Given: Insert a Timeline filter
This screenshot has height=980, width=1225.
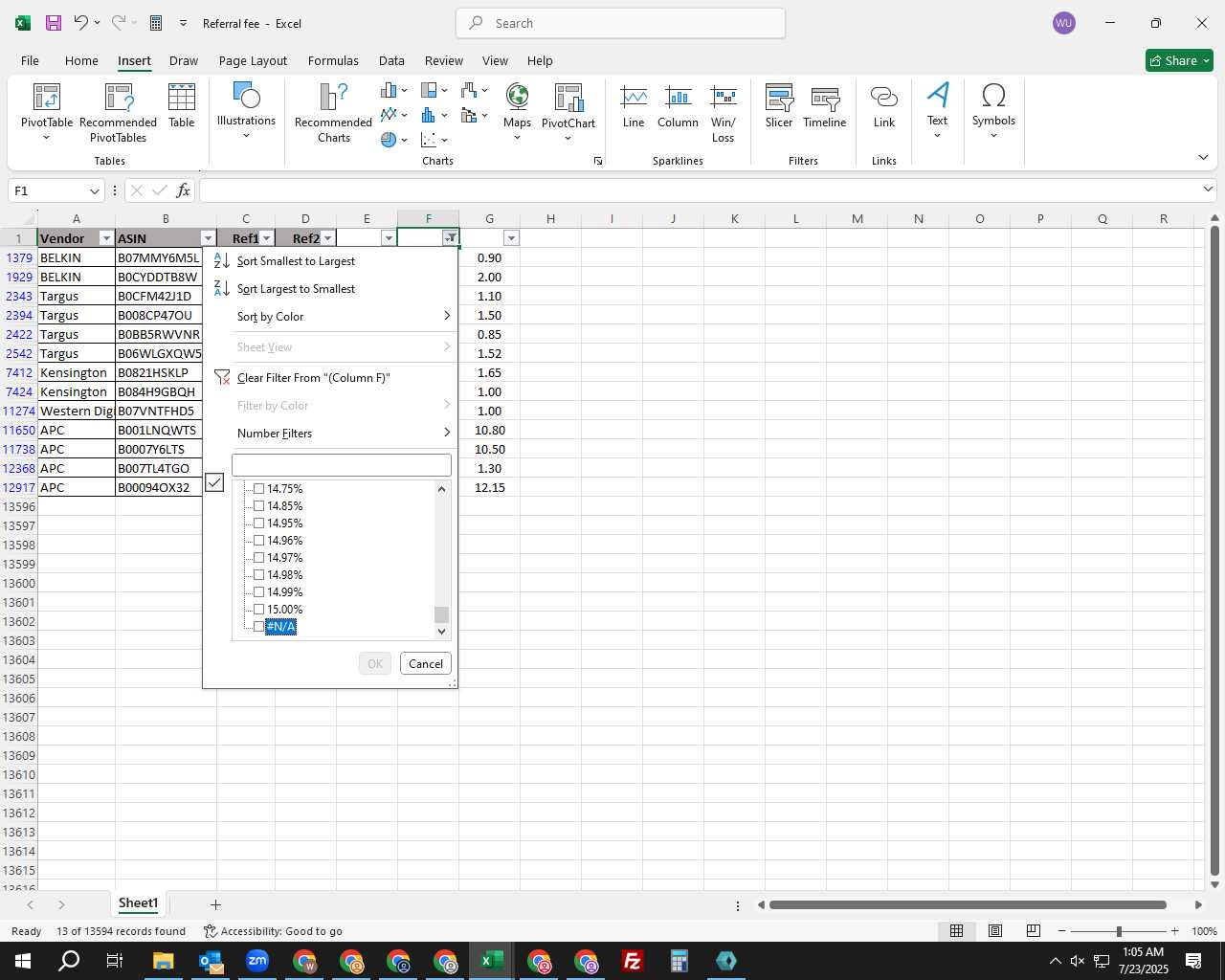Looking at the screenshot, I should (x=824, y=105).
